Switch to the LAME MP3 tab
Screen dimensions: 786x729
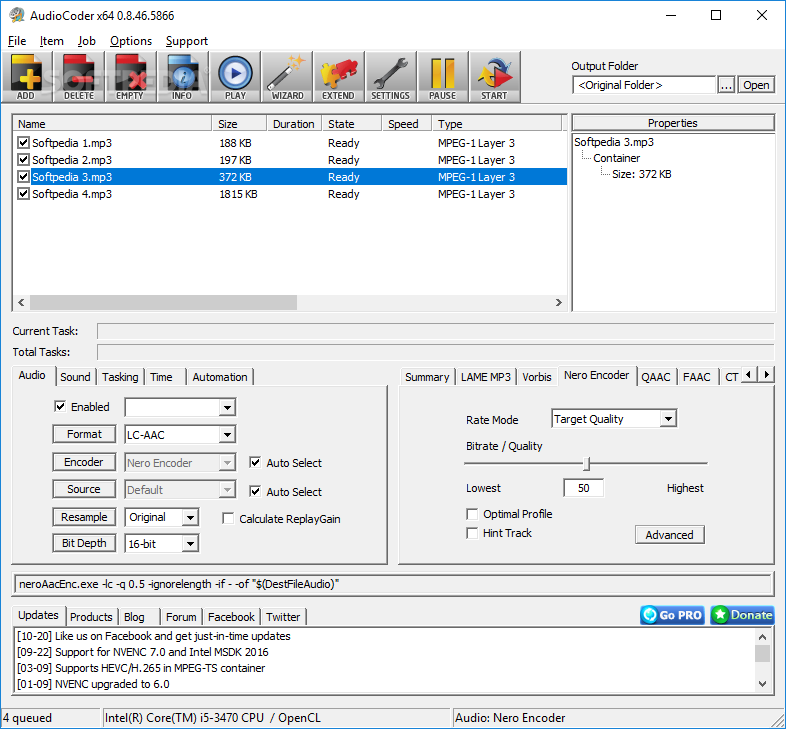(x=486, y=377)
